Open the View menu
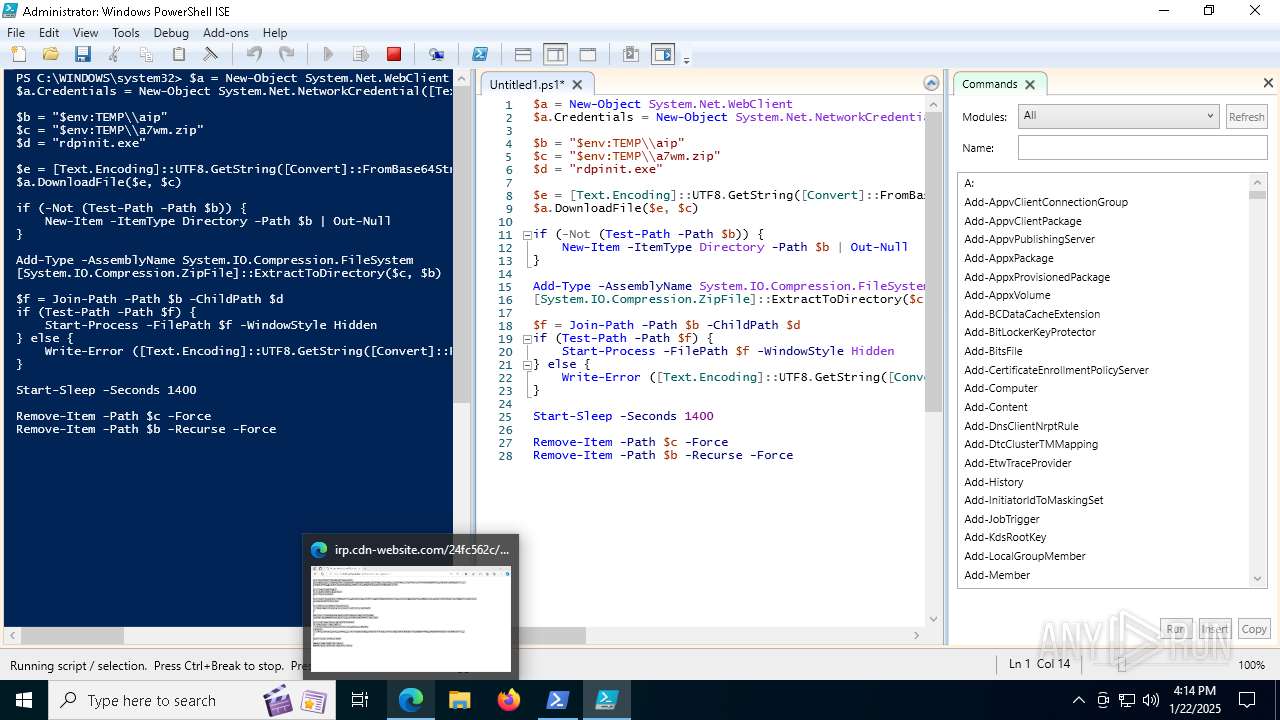The image size is (1280, 720). point(86,33)
